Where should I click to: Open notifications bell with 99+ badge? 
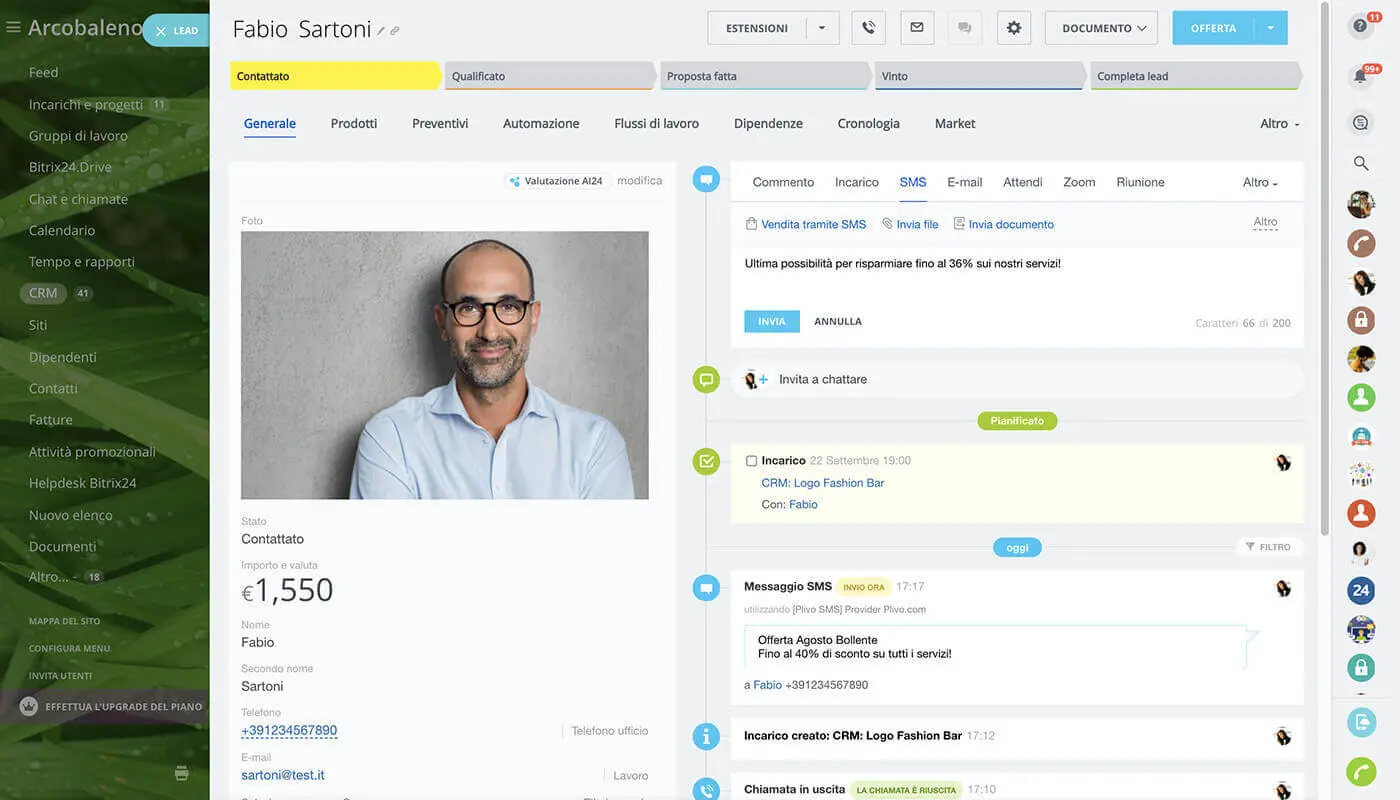[1361, 75]
